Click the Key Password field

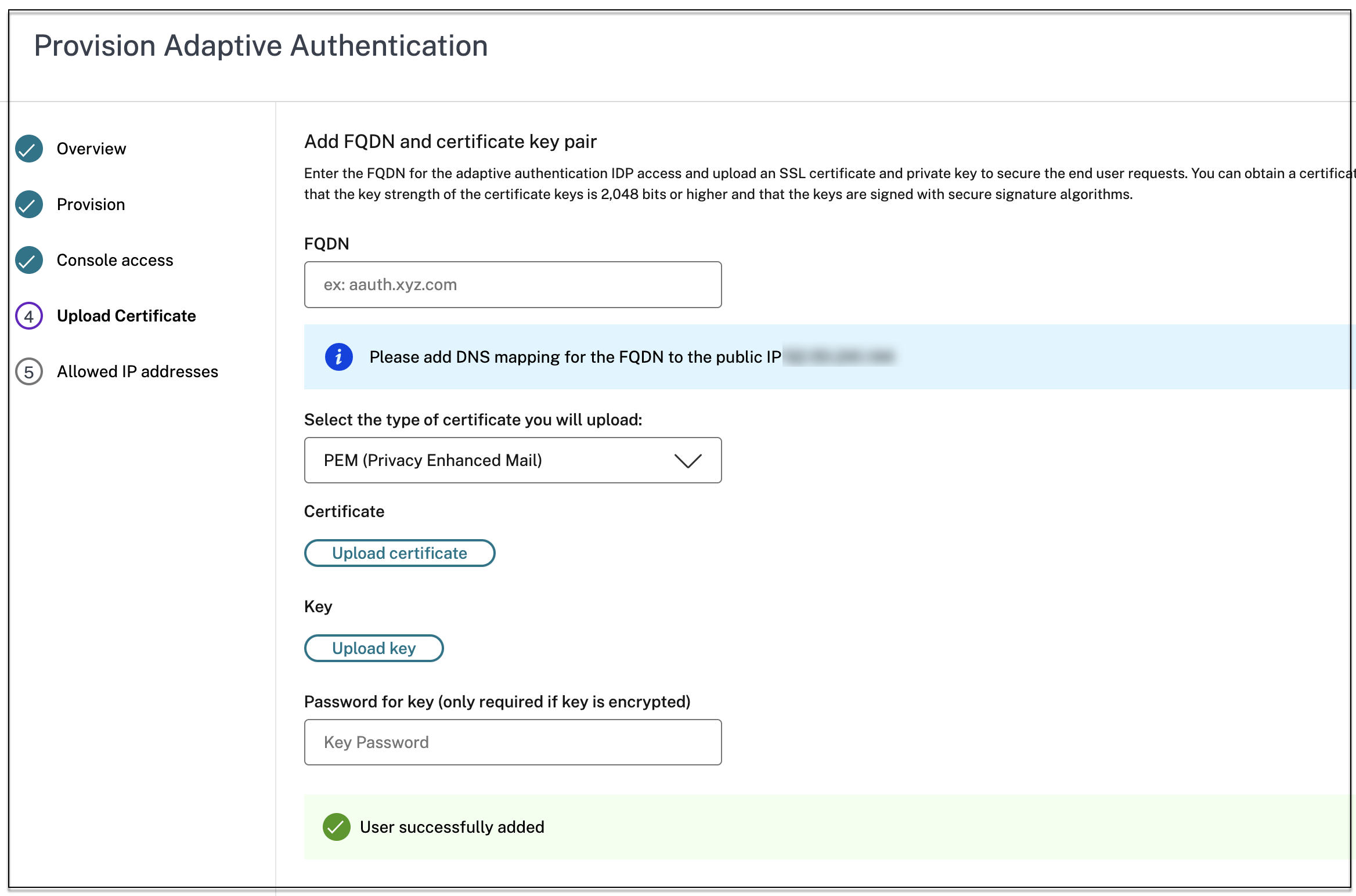(513, 742)
